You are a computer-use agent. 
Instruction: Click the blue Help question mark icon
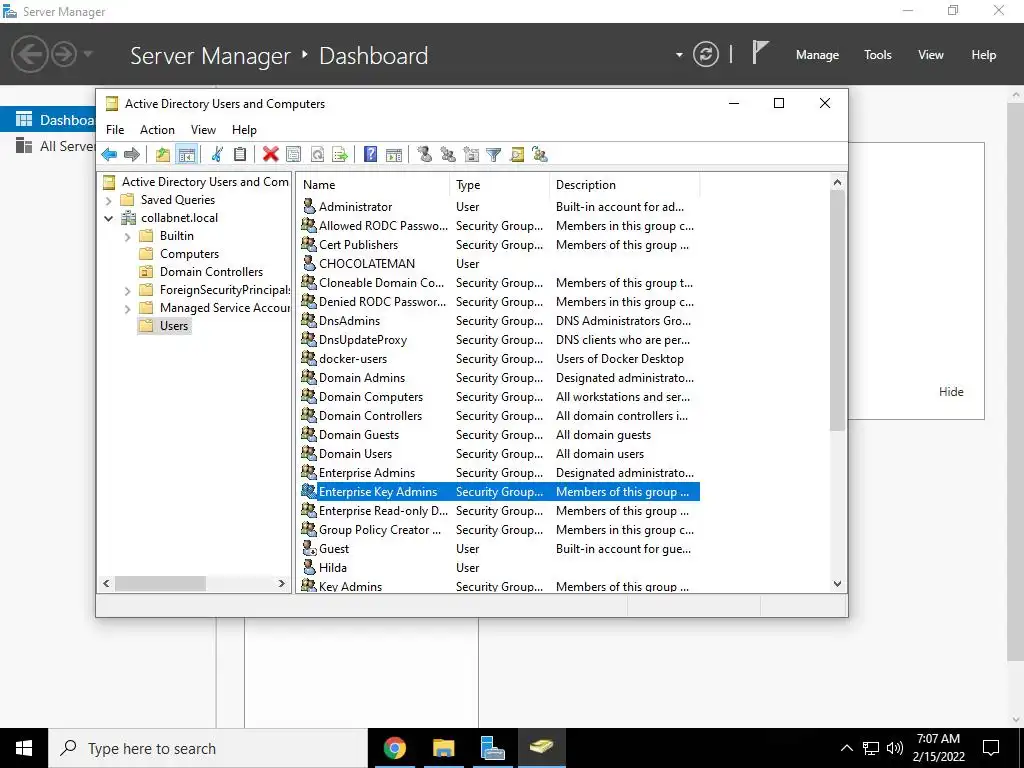370,155
